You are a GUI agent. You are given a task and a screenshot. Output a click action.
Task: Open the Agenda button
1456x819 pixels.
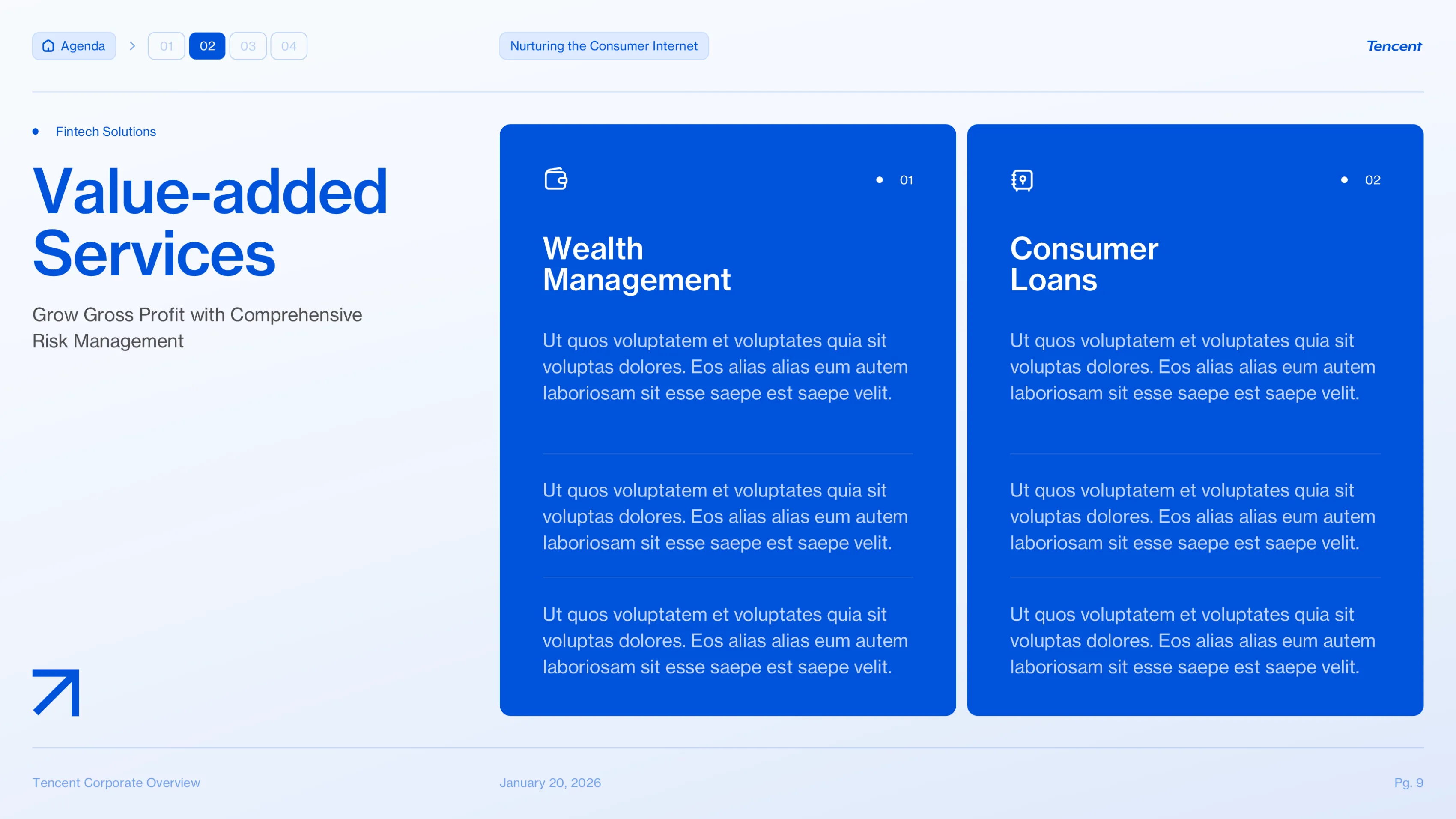(x=74, y=46)
